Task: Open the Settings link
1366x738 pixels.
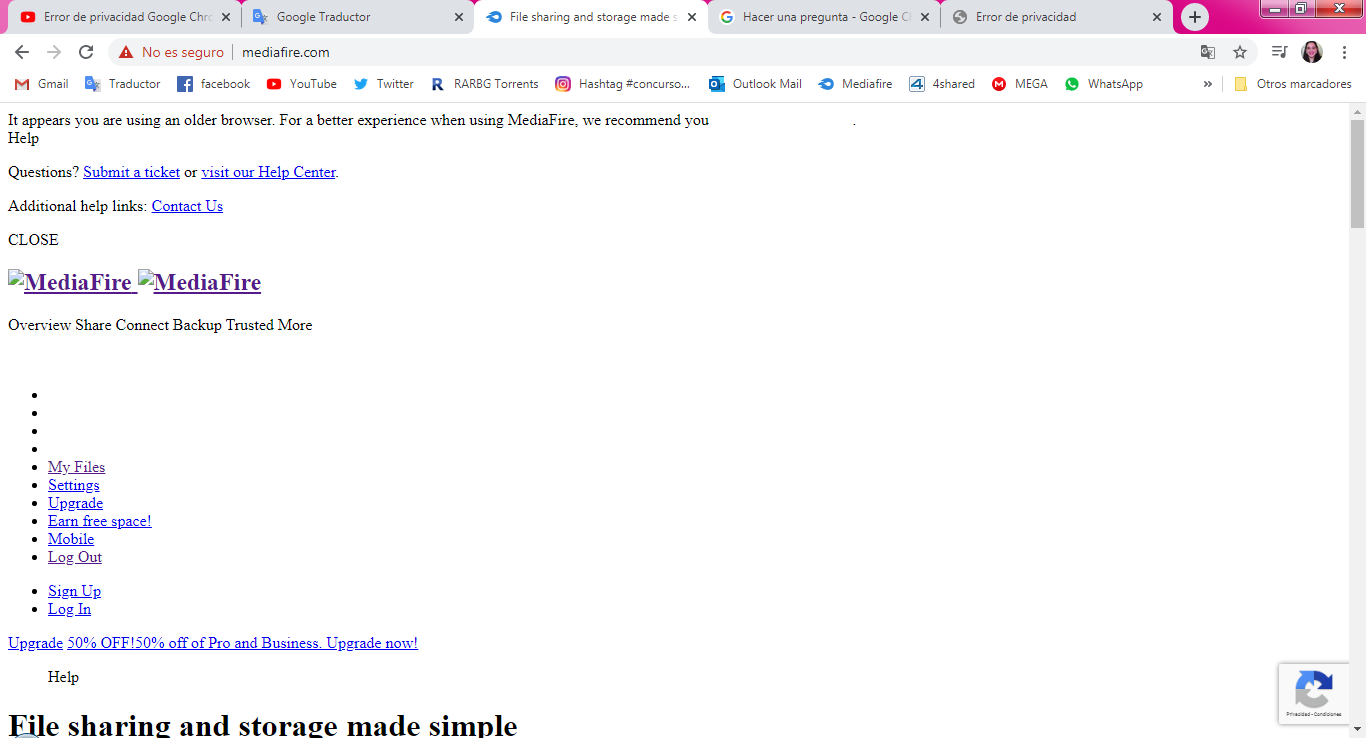Action: (73, 485)
